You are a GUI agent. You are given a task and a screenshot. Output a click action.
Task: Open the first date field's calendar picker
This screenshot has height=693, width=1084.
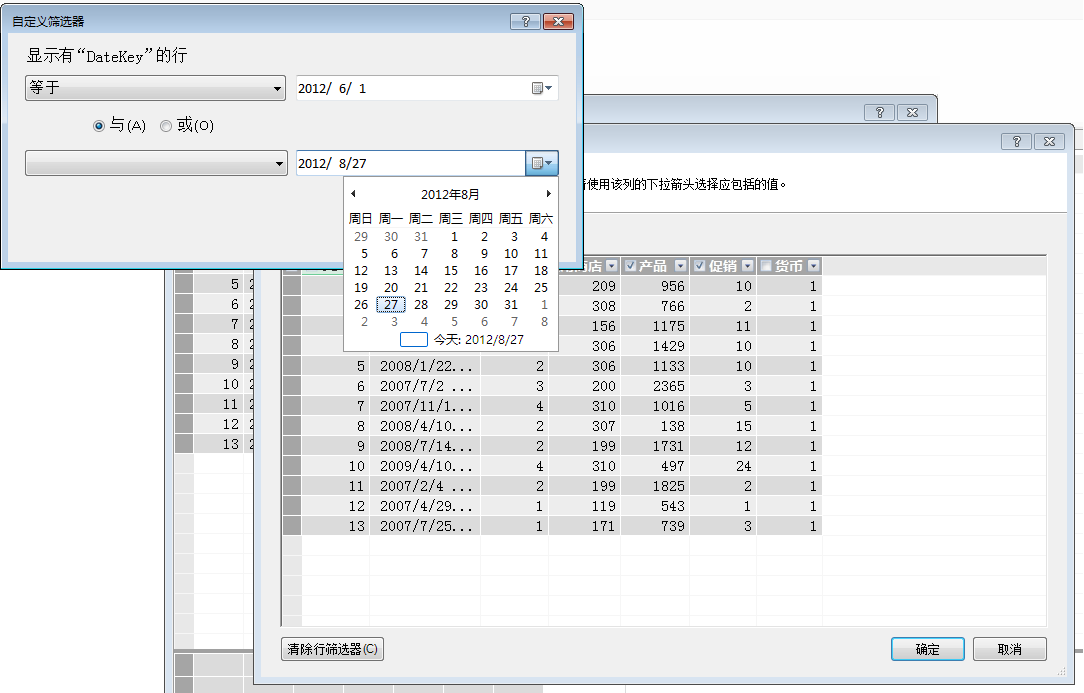click(x=541, y=89)
